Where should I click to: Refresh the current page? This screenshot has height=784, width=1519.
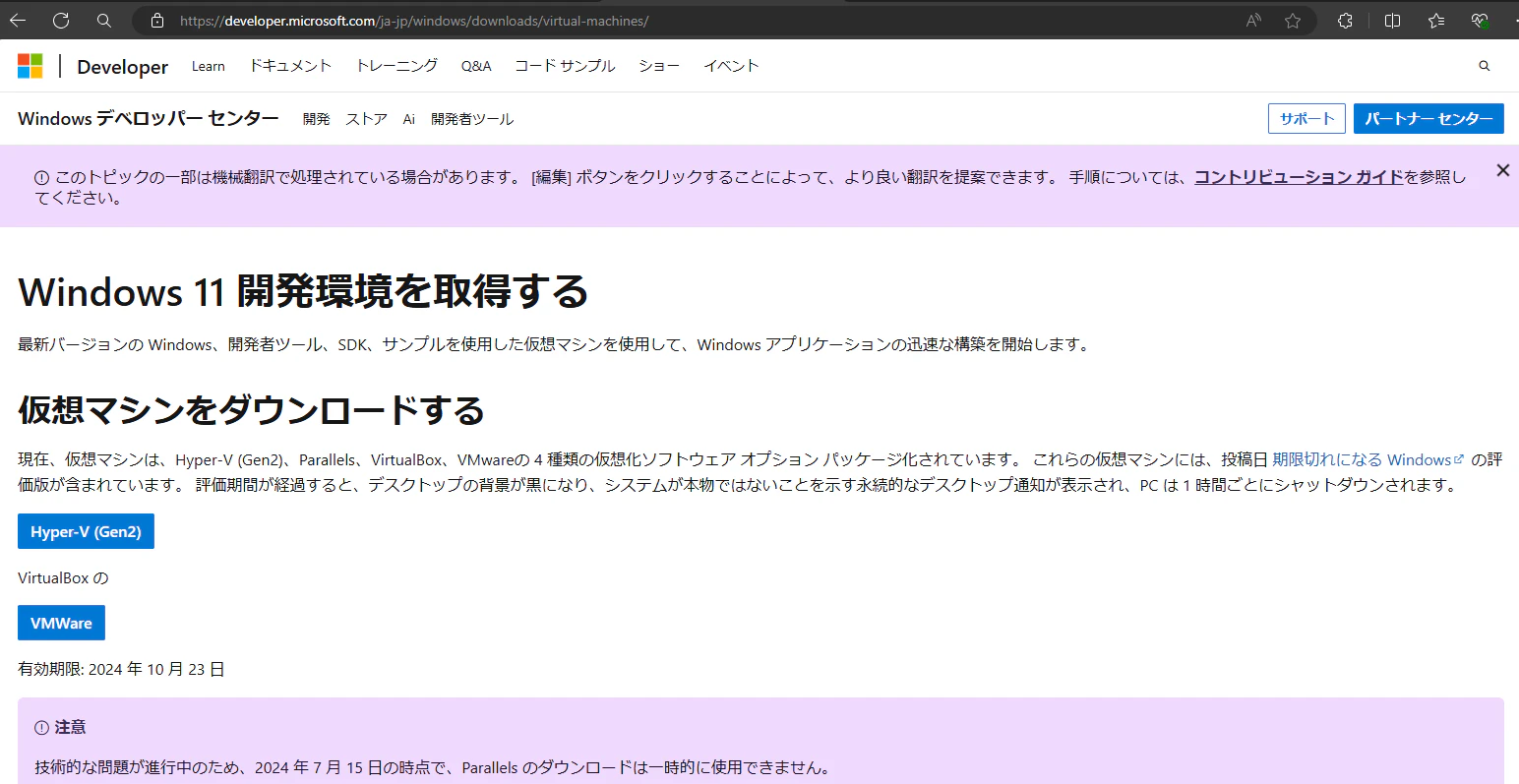[60, 20]
